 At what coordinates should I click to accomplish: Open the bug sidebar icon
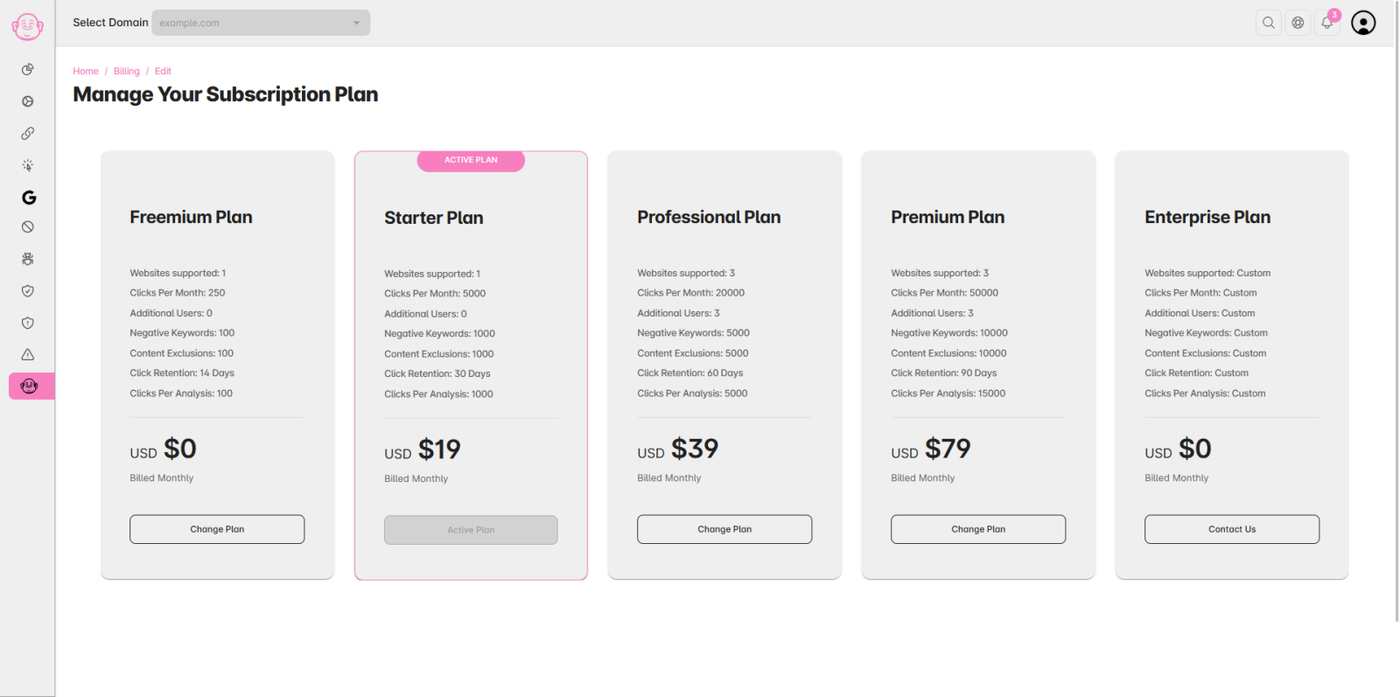pos(28,259)
